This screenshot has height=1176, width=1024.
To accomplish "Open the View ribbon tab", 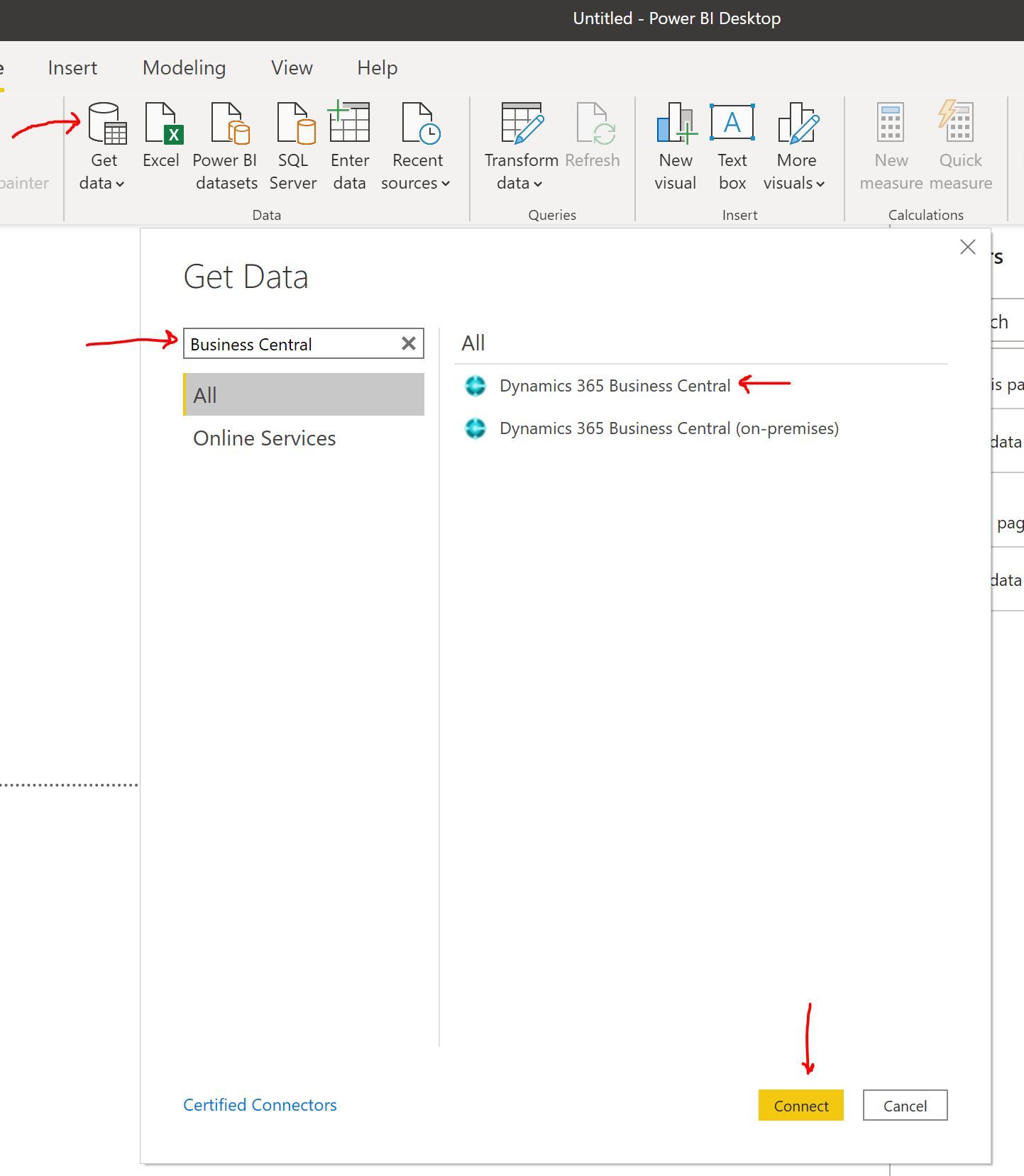I will (x=292, y=68).
